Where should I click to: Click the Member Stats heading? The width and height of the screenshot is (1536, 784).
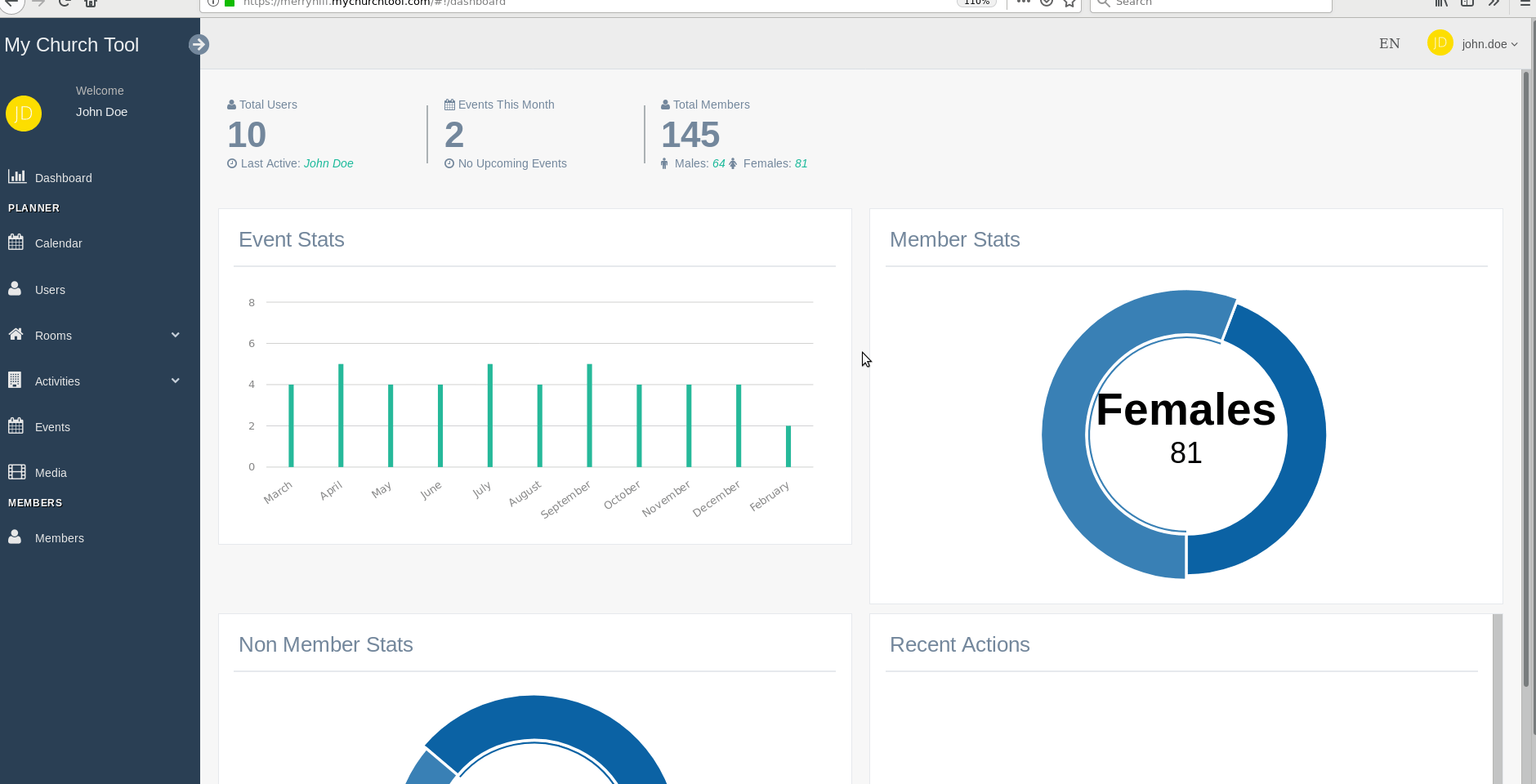click(x=954, y=239)
